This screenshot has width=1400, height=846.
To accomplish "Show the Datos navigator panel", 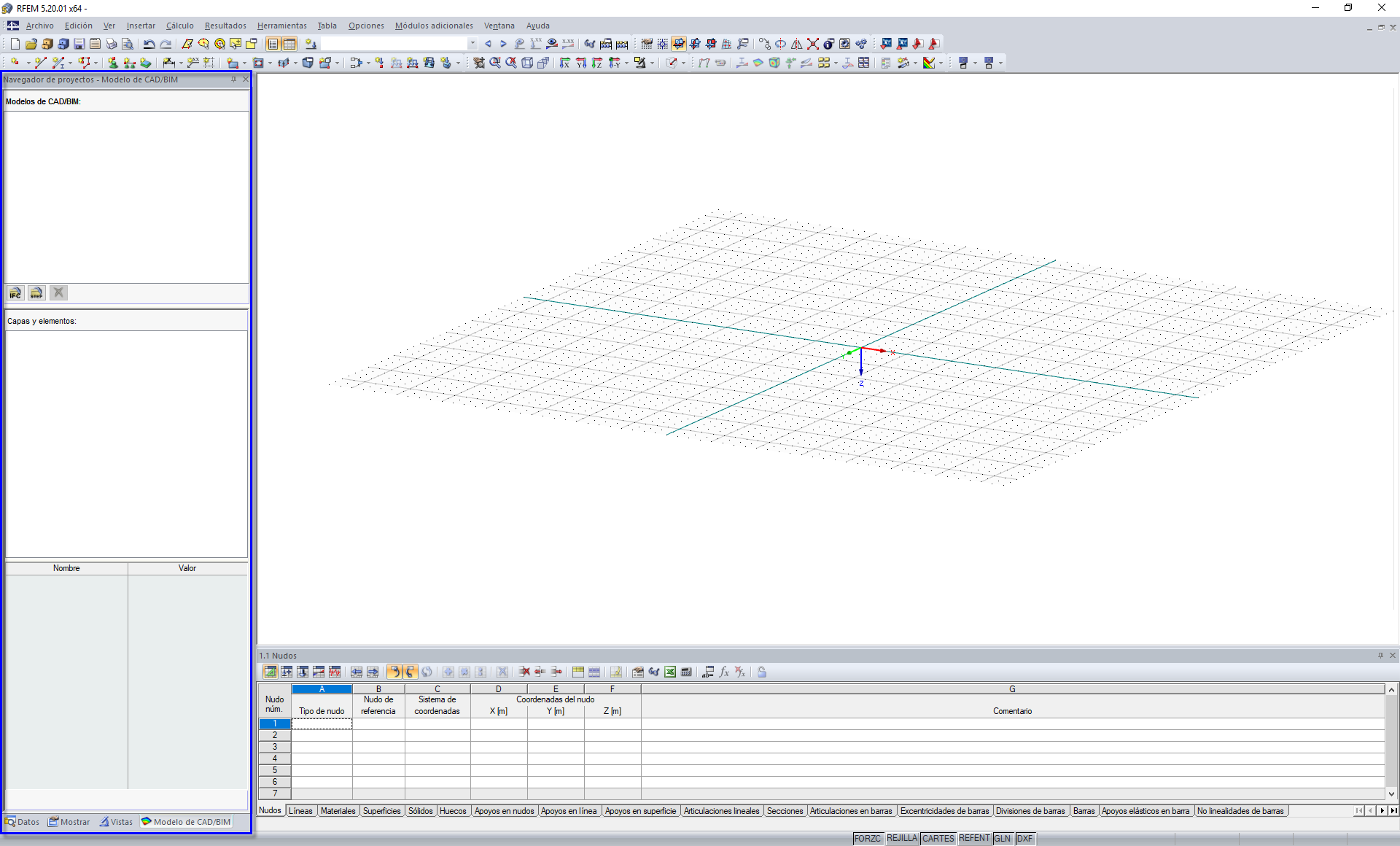I will point(23,821).
